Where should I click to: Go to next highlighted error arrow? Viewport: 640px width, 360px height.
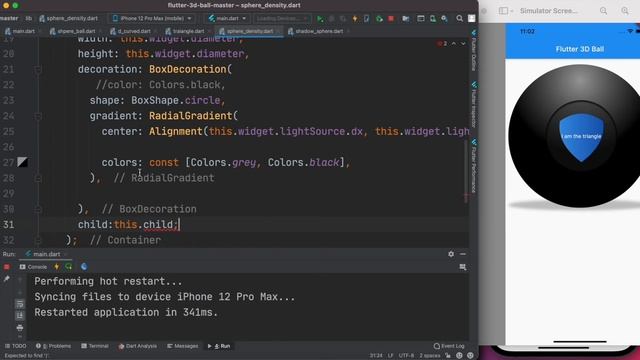point(463,43)
